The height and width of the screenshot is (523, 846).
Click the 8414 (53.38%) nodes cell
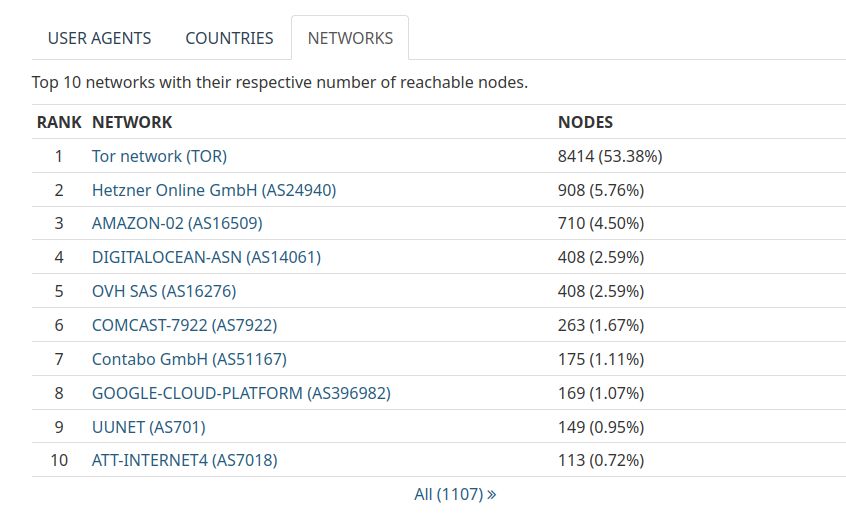click(610, 156)
